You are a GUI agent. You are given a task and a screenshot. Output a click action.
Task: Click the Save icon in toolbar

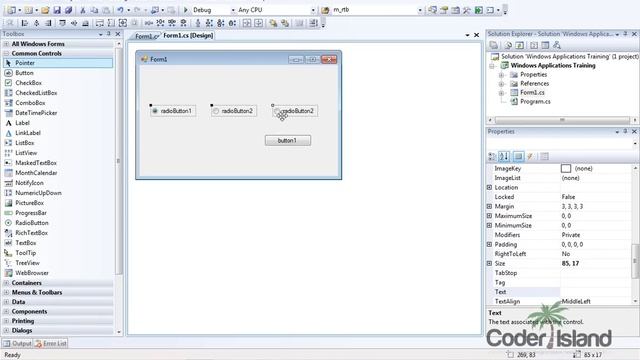pos(57,10)
